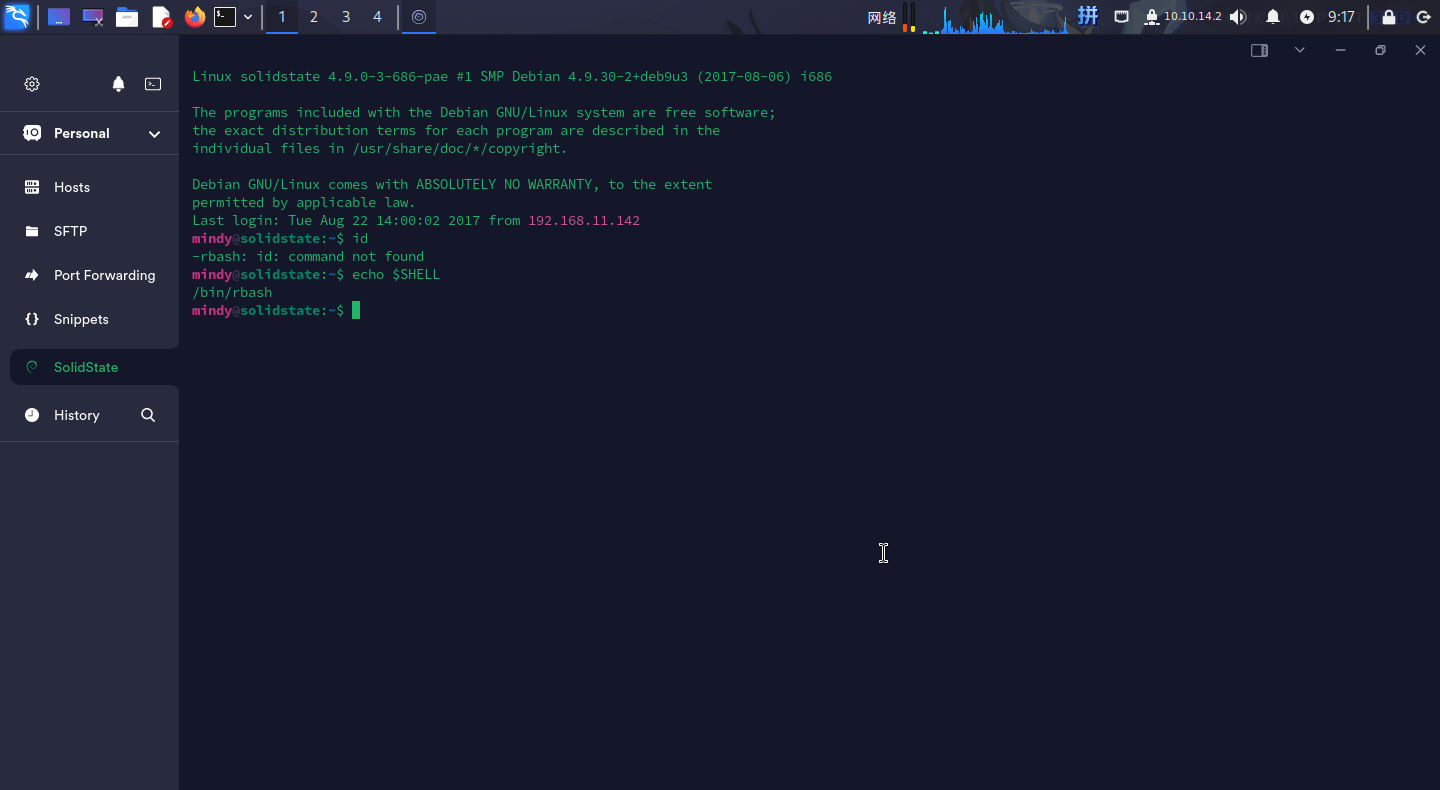Viewport: 1440px width, 790px height.
Task: Click the Snippets braces icon
Action: coord(32,319)
